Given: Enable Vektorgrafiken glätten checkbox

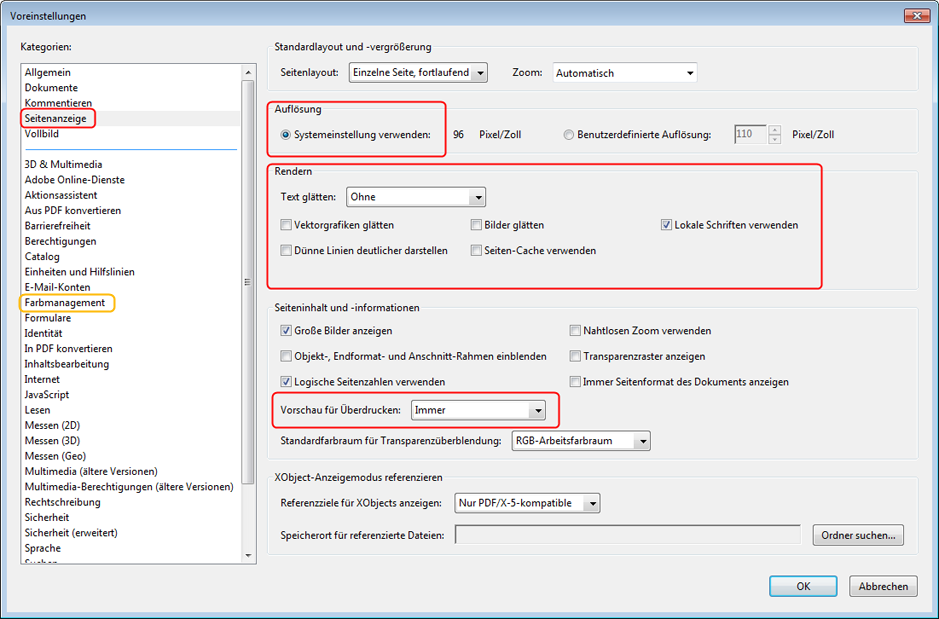Looking at the screenshot, I should coord(286,225).
